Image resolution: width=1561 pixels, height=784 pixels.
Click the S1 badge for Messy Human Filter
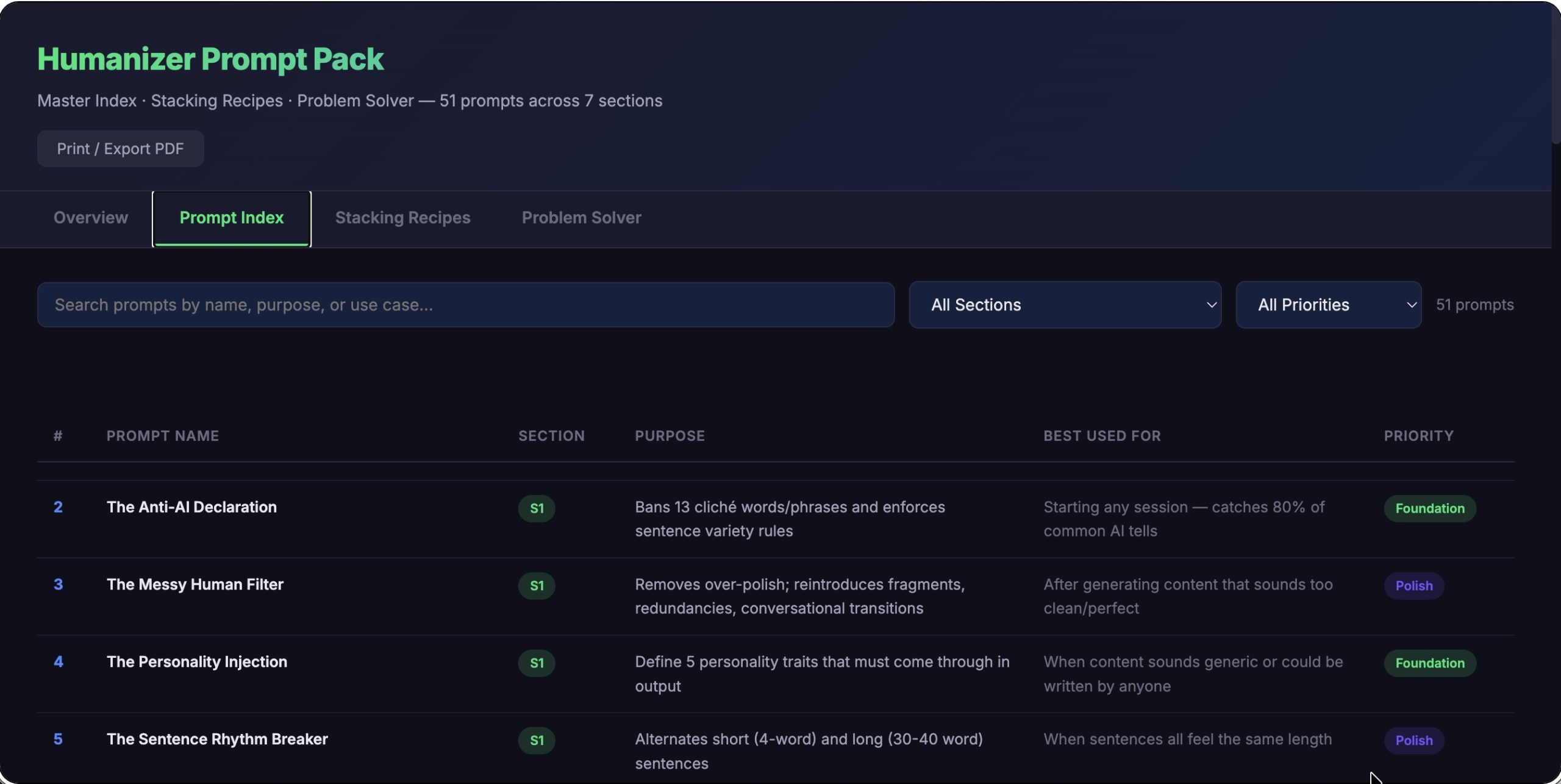click(x=536, y=586)
